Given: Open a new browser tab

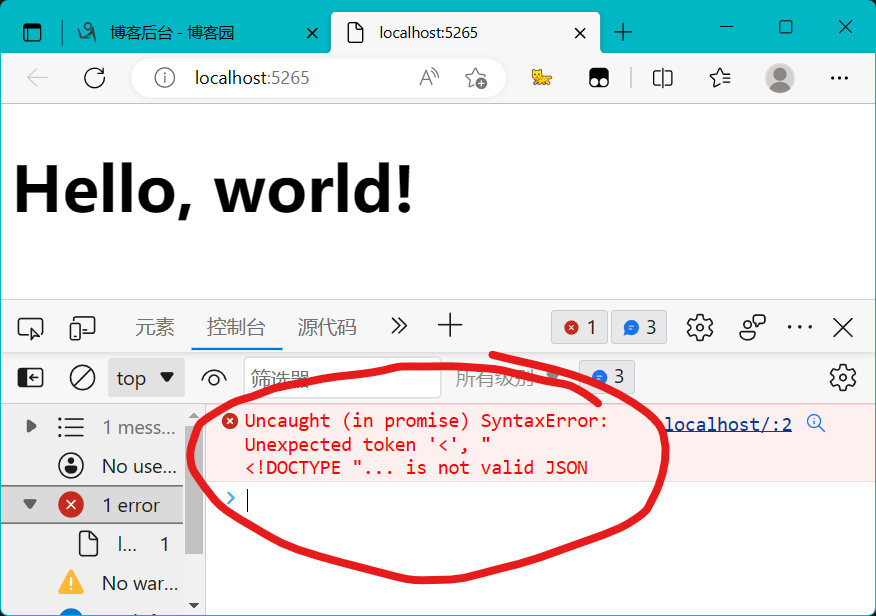Looking at the screenshot, I should [x=622, y=32].
